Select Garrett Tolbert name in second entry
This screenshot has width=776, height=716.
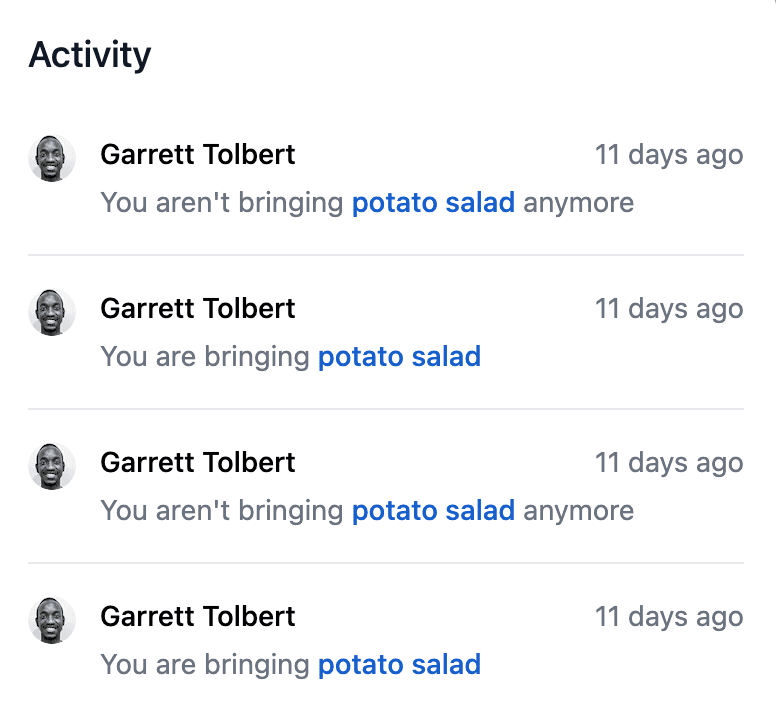click(x=198, y=308)
